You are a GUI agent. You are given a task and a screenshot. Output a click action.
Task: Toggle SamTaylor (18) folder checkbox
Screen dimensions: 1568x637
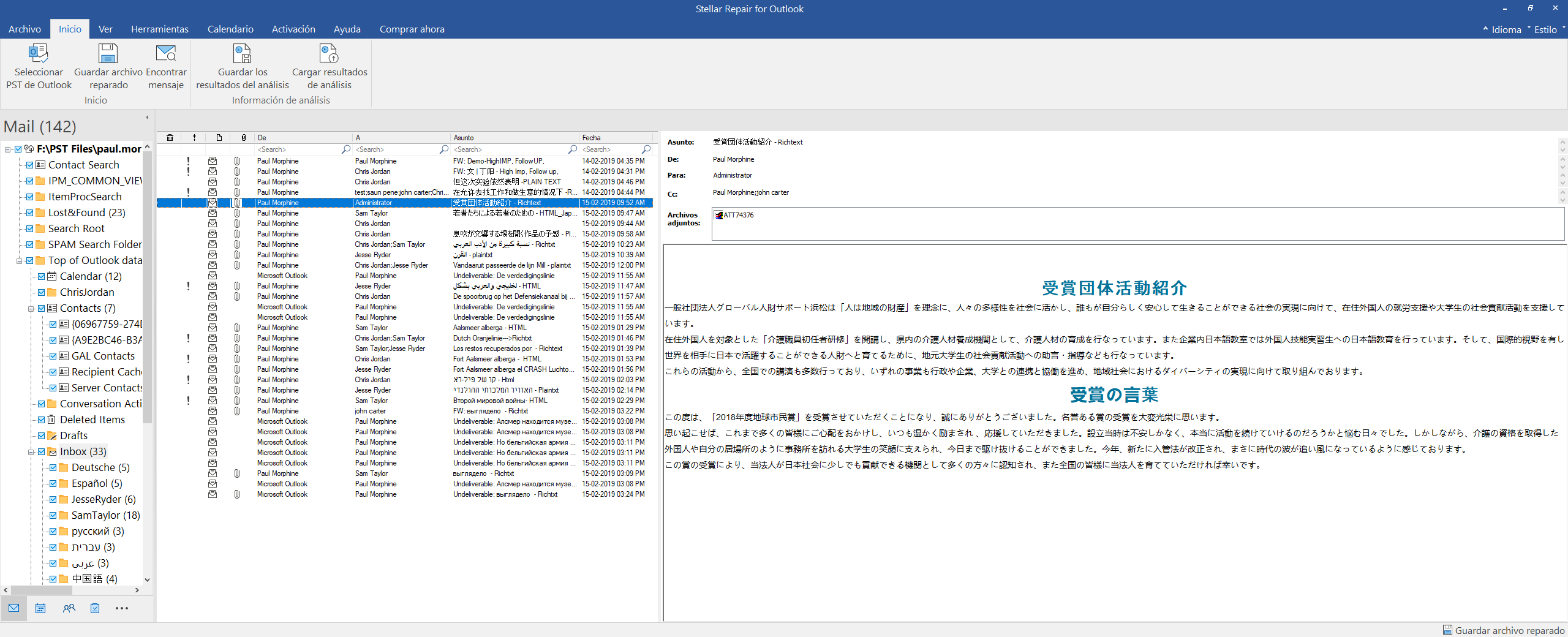pyautogui.click(x=53, y=515)
